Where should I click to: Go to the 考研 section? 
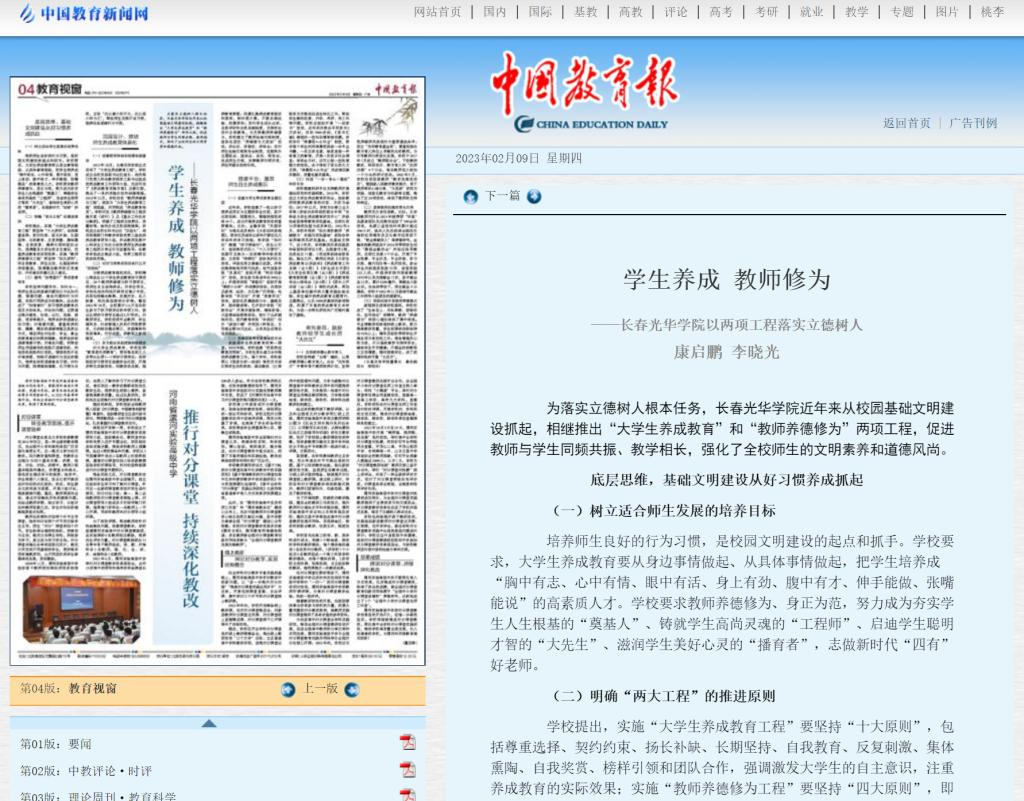click(x=766, y=12)
